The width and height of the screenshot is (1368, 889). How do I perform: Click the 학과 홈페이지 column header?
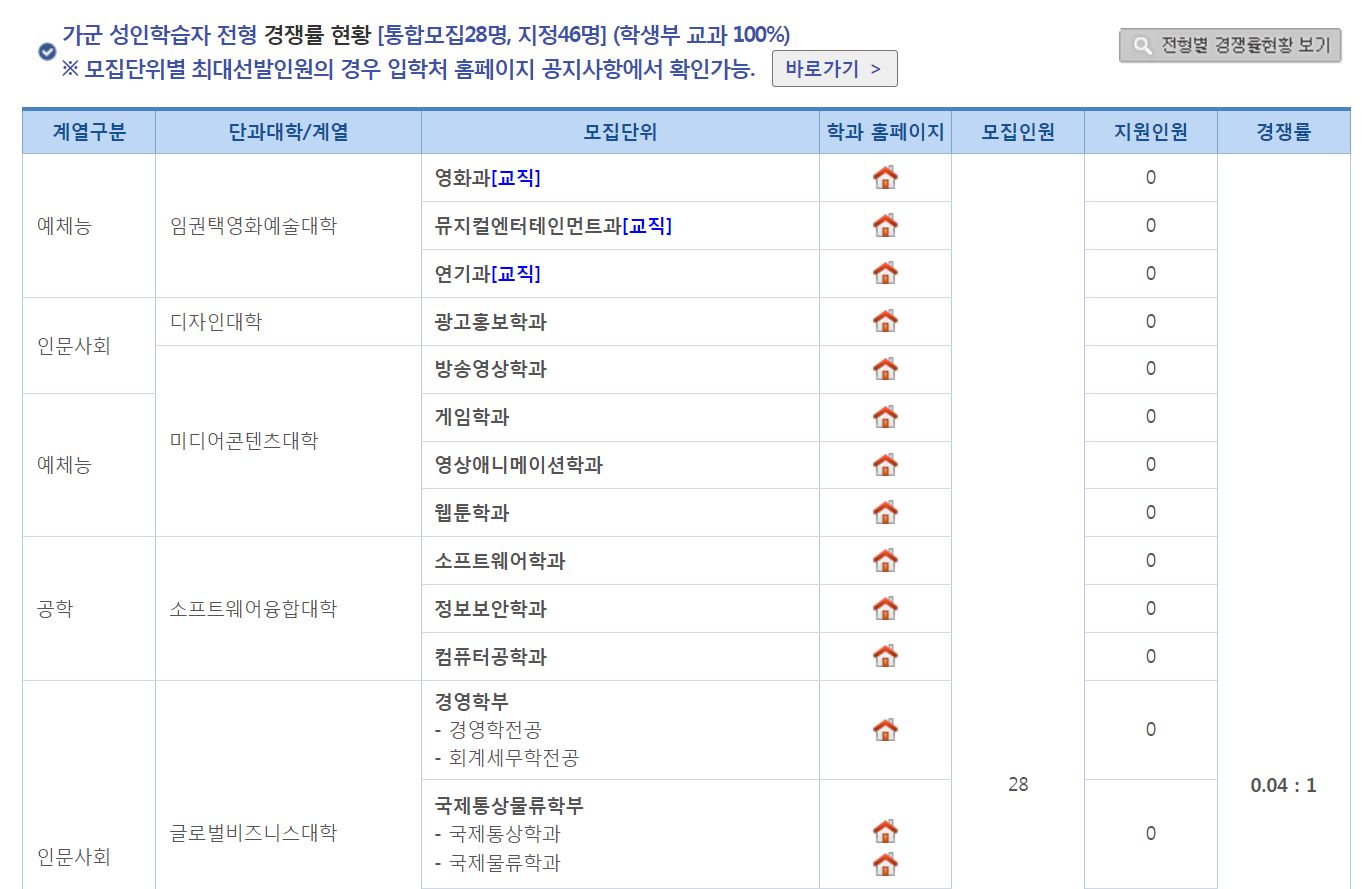coord(885,132)
